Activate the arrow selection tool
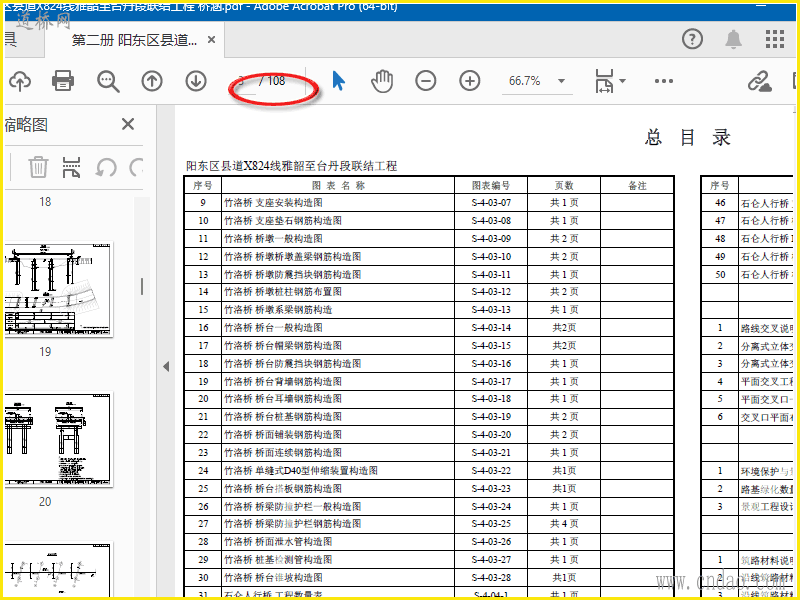 pos(338,81)
